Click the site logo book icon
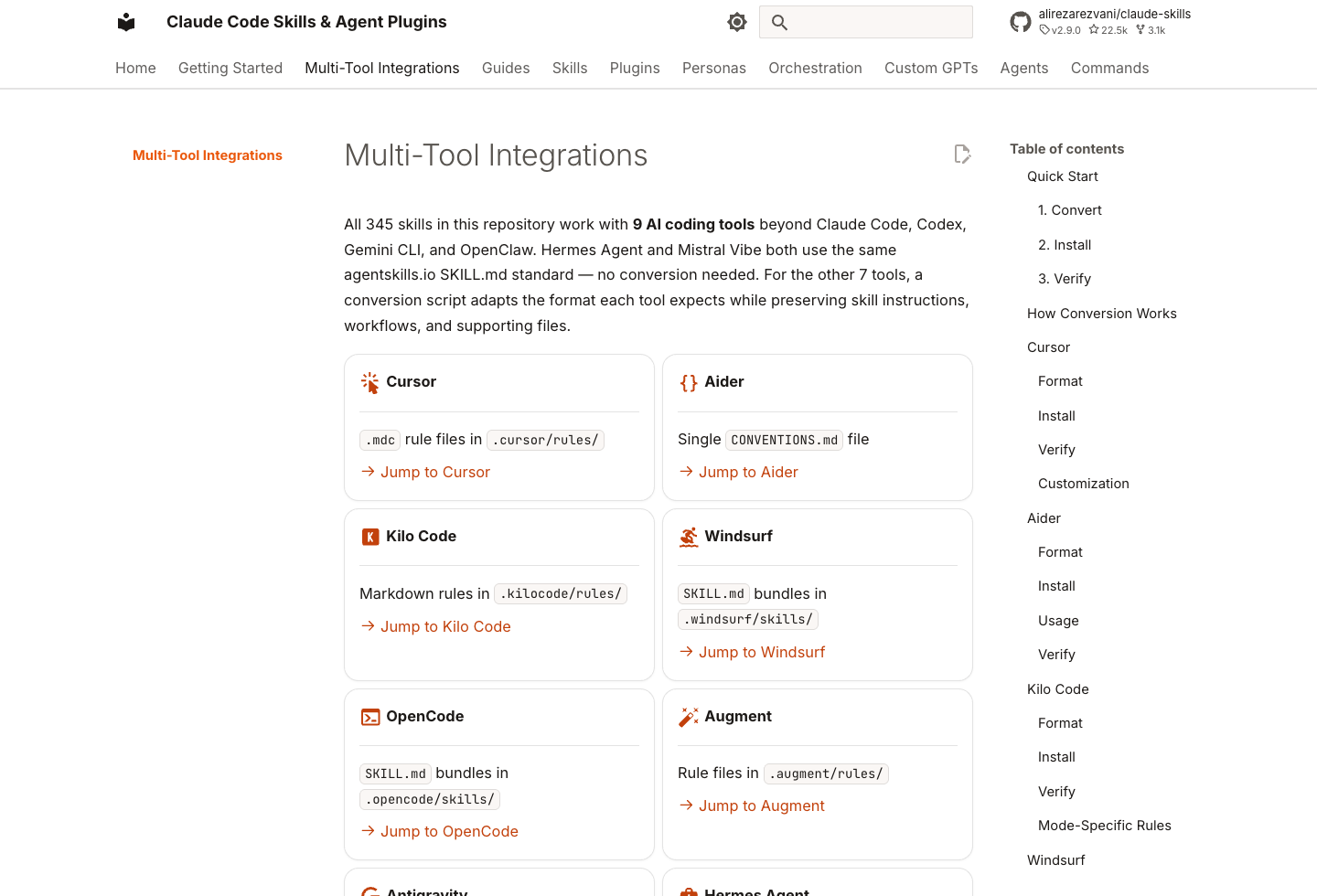 (126, 22)
